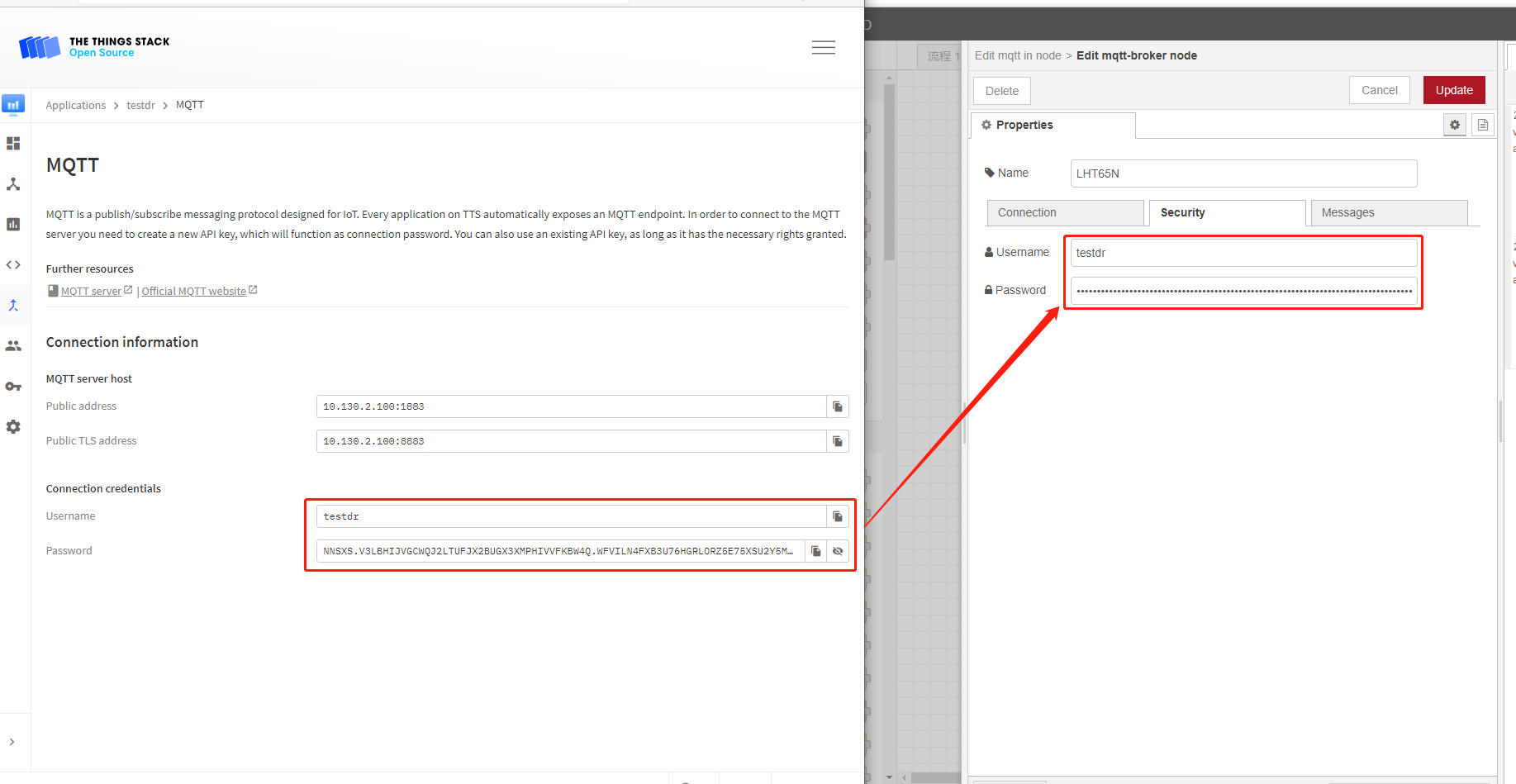Viewport: 1516px width, 784px height.
Task: Click the Name field LHT65N
Action: (x=1243, y=173)
